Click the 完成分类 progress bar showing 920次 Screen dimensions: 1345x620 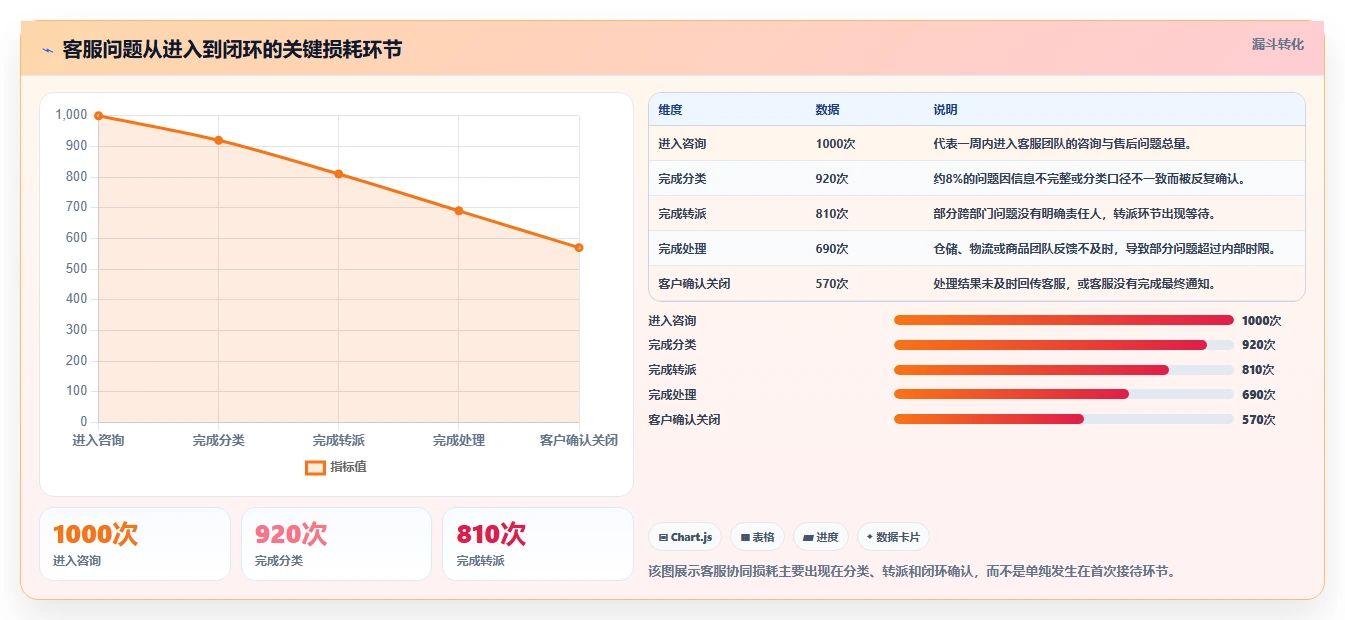pos(1064,345)
